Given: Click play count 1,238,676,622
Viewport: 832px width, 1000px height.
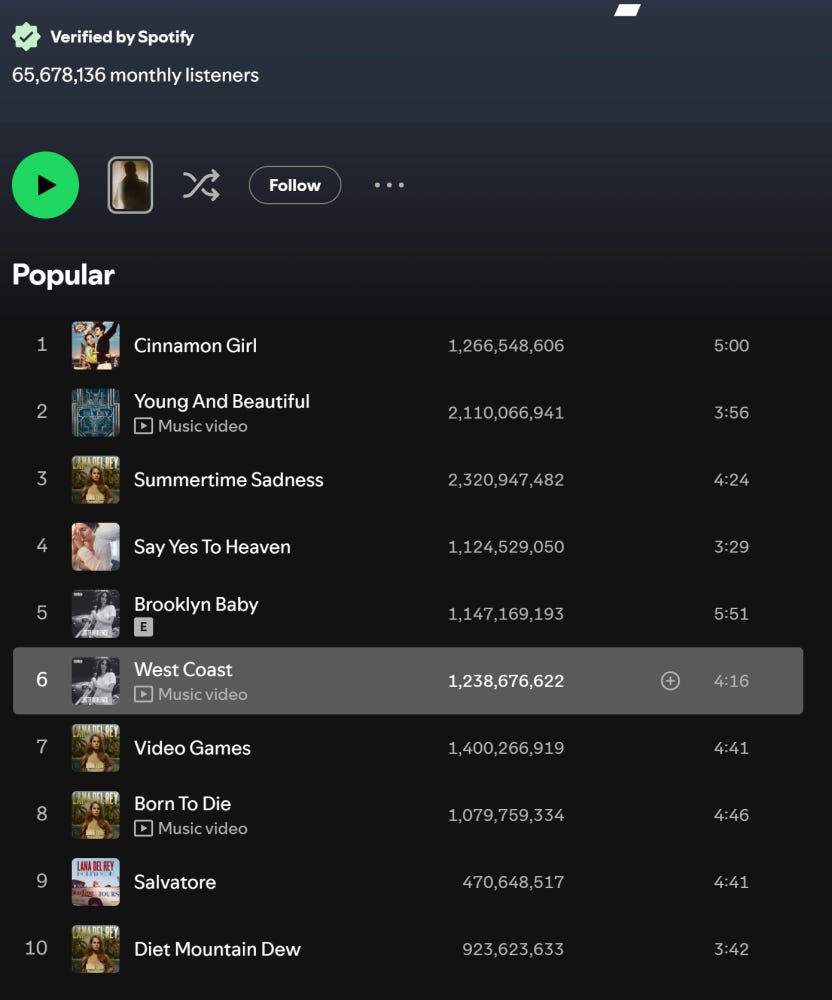Looking at the screenshot, I should coord(506,680).
